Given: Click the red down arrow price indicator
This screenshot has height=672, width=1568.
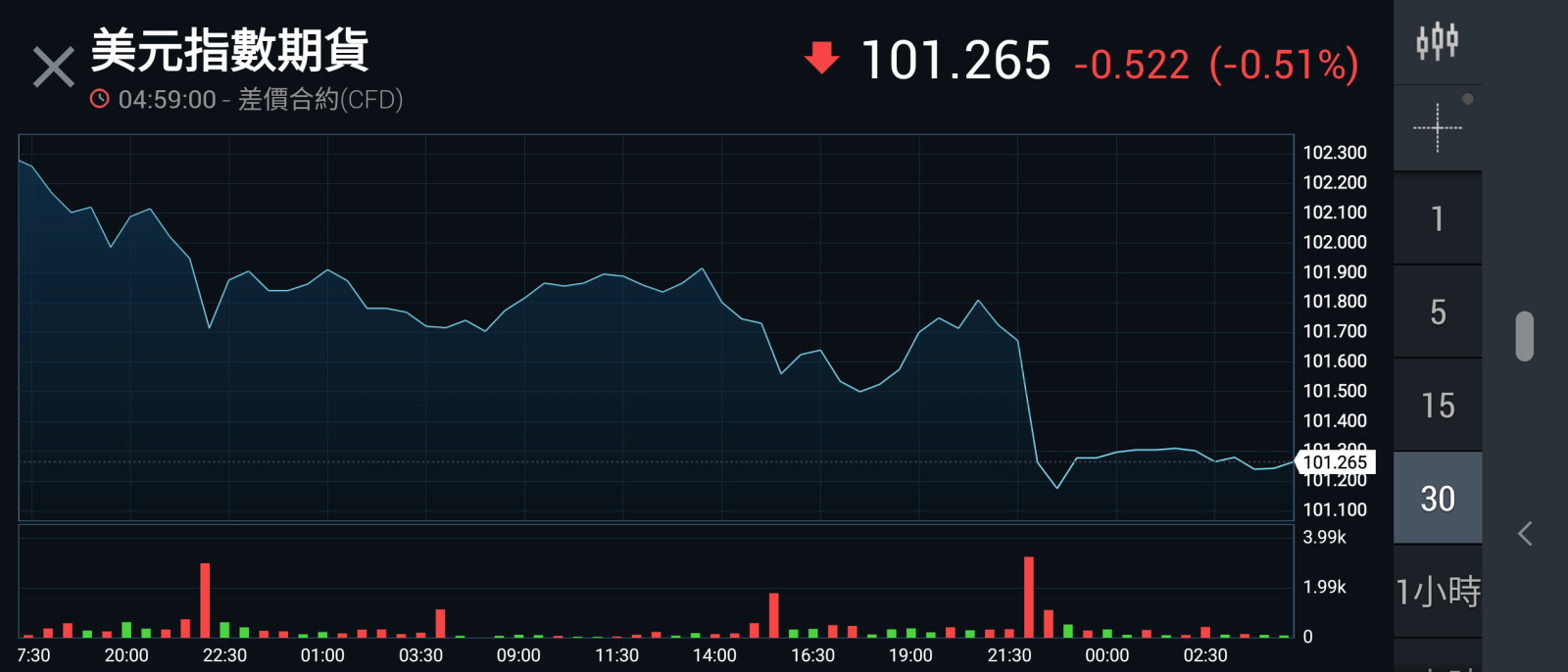Looking at the screenshot, I should 821,58.
